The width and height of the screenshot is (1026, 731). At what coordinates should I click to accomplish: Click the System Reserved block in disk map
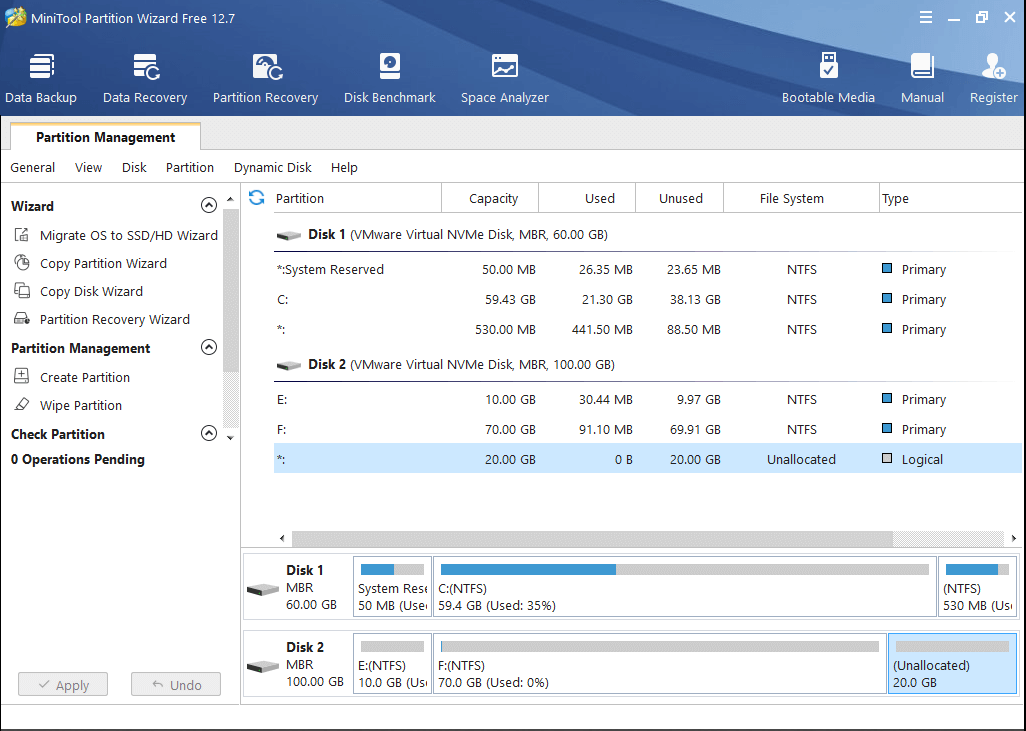[392, 586]
